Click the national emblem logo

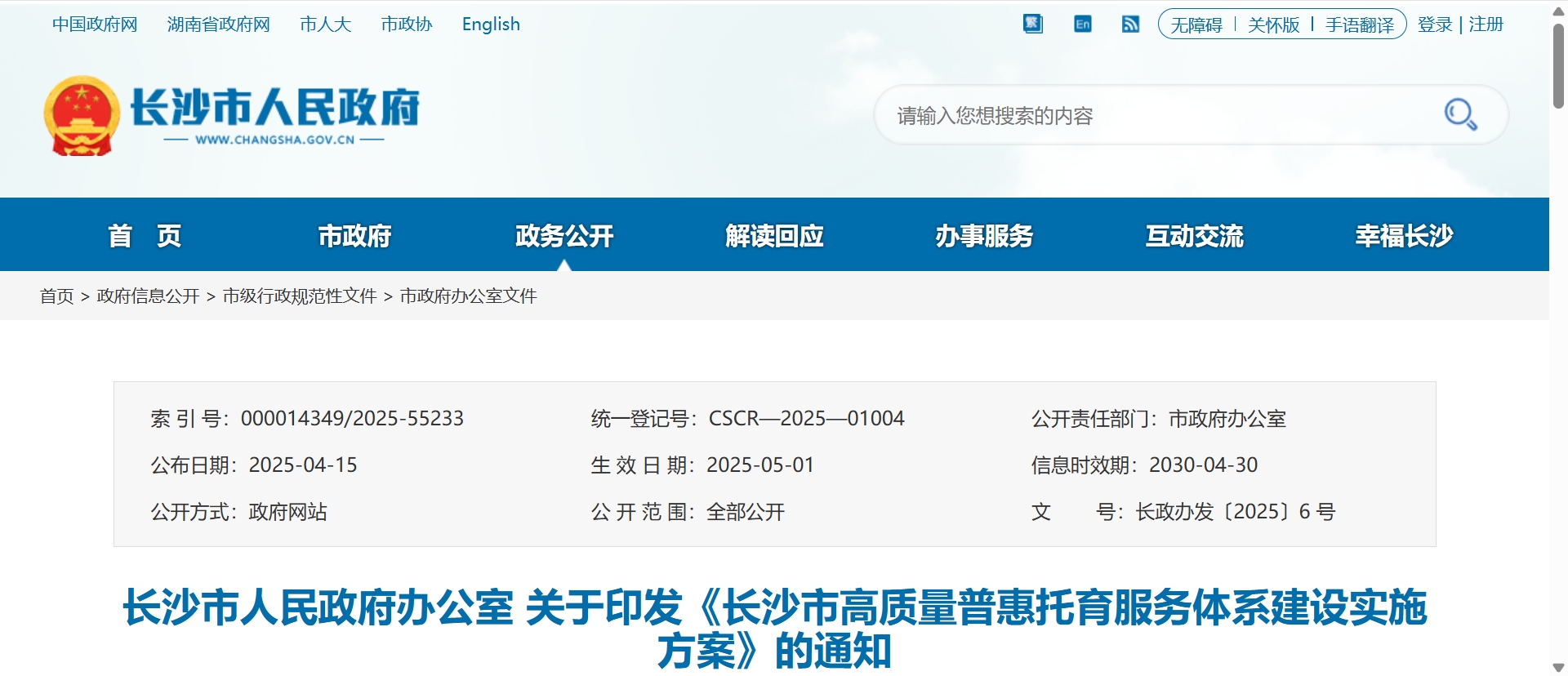point(82,116)
